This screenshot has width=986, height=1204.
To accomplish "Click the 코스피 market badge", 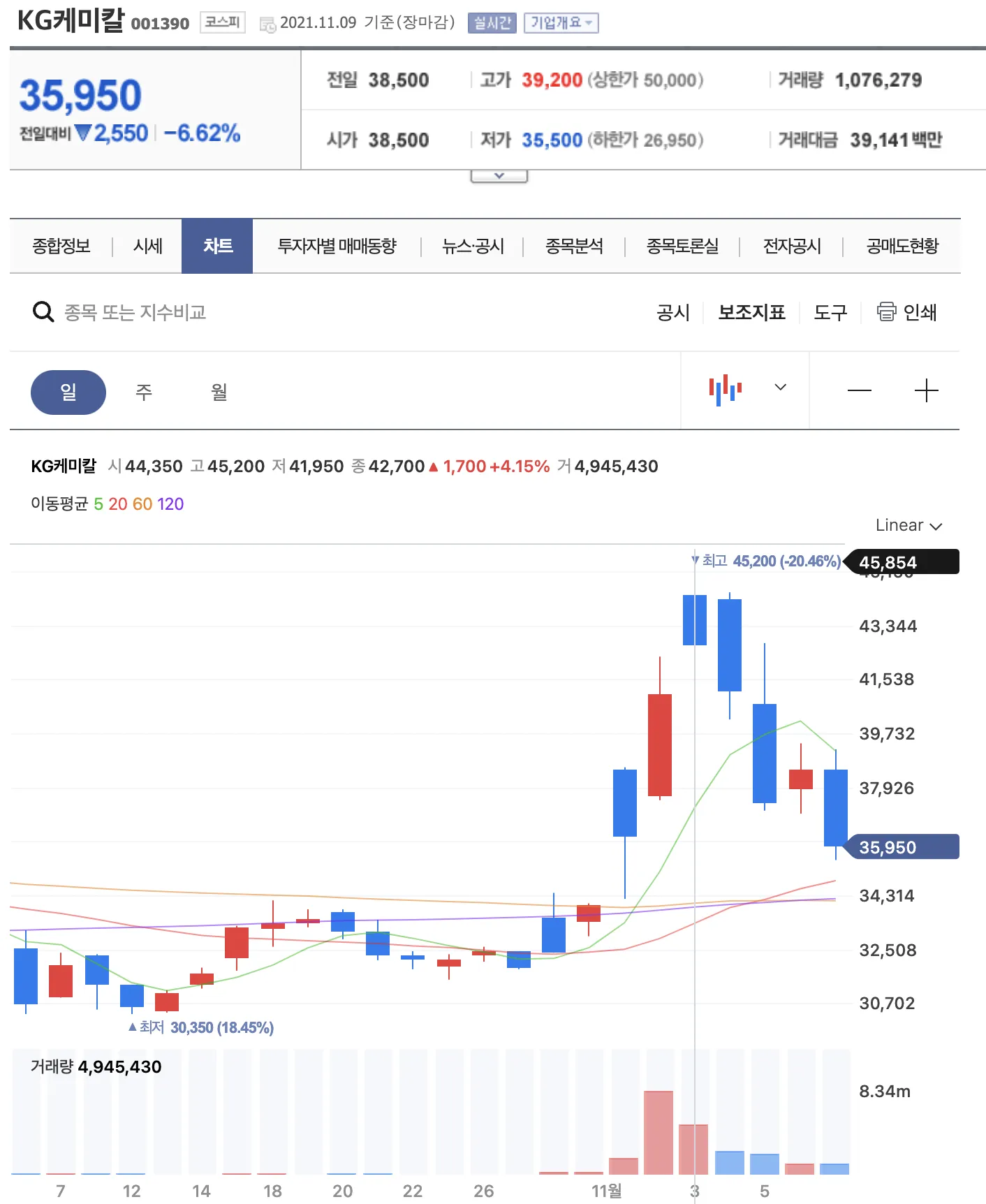I will [223, 23].
